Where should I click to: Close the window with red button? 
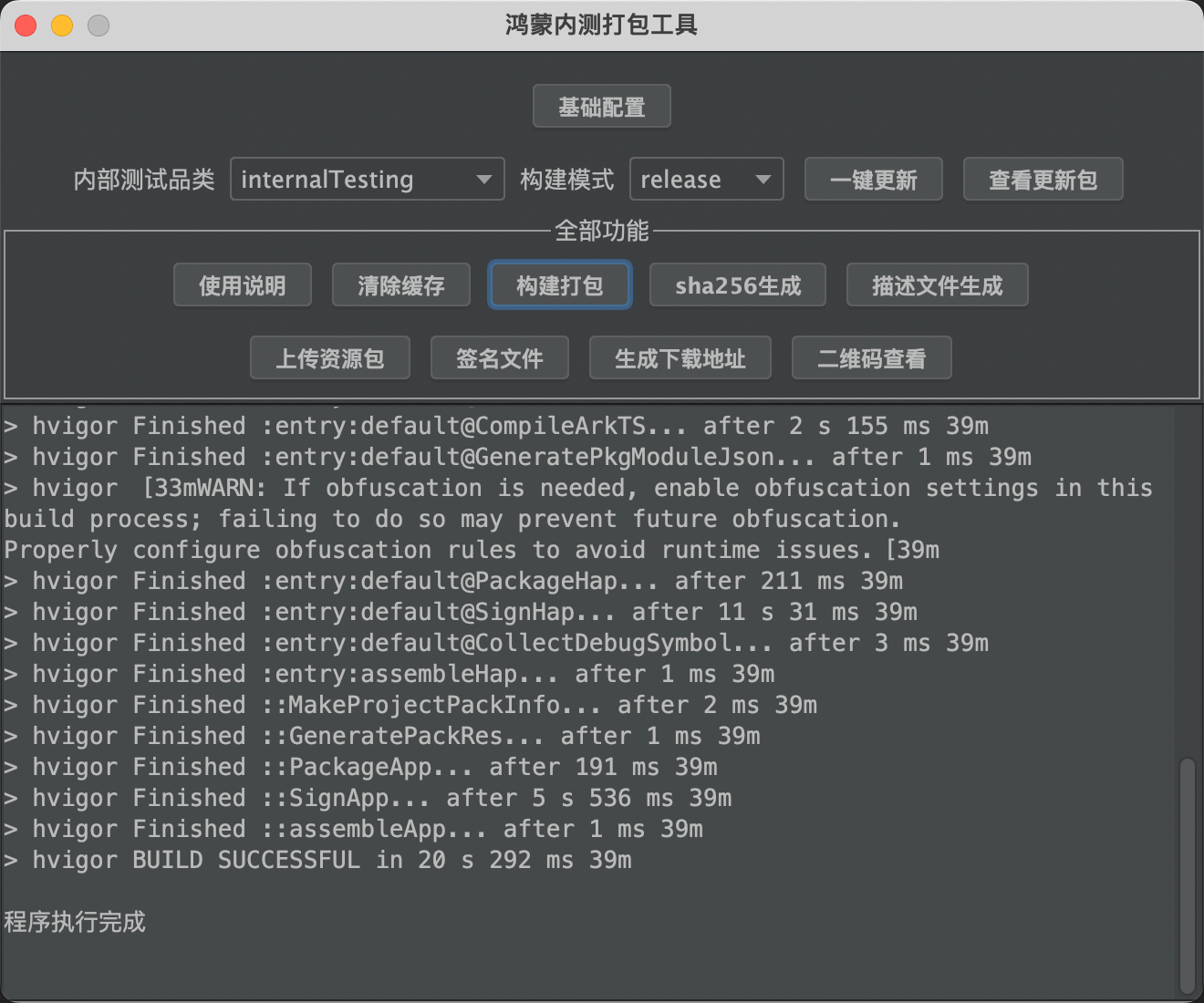pos(26,26)
